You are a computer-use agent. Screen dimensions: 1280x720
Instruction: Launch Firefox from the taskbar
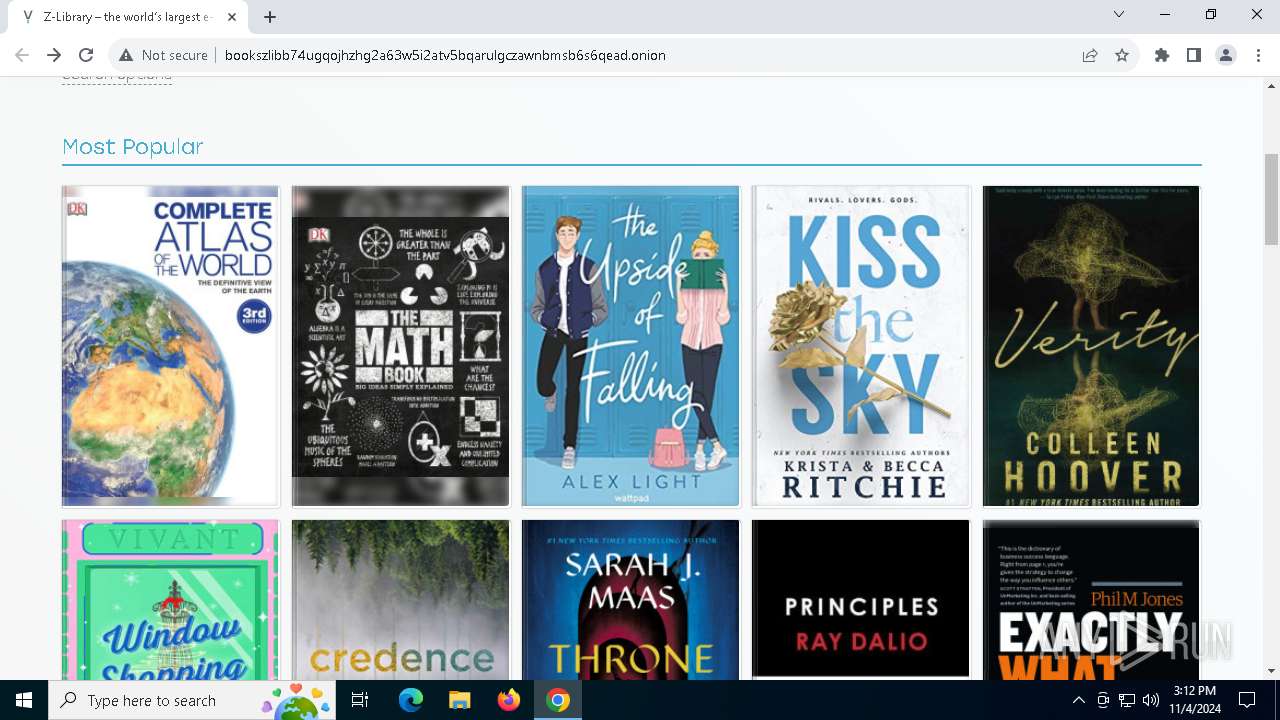coord(508,700)
